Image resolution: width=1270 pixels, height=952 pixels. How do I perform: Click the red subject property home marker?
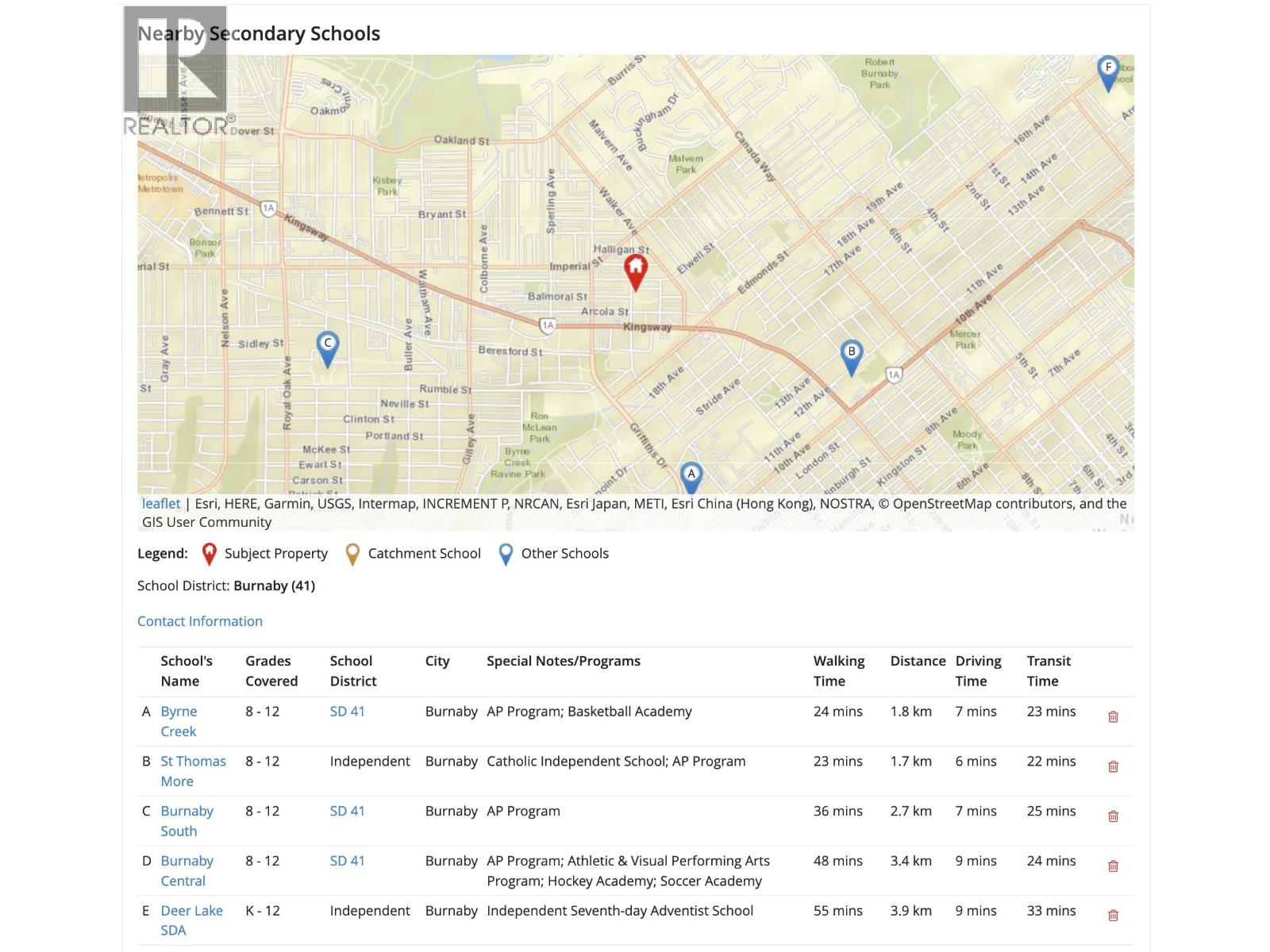tap(635, 271)
